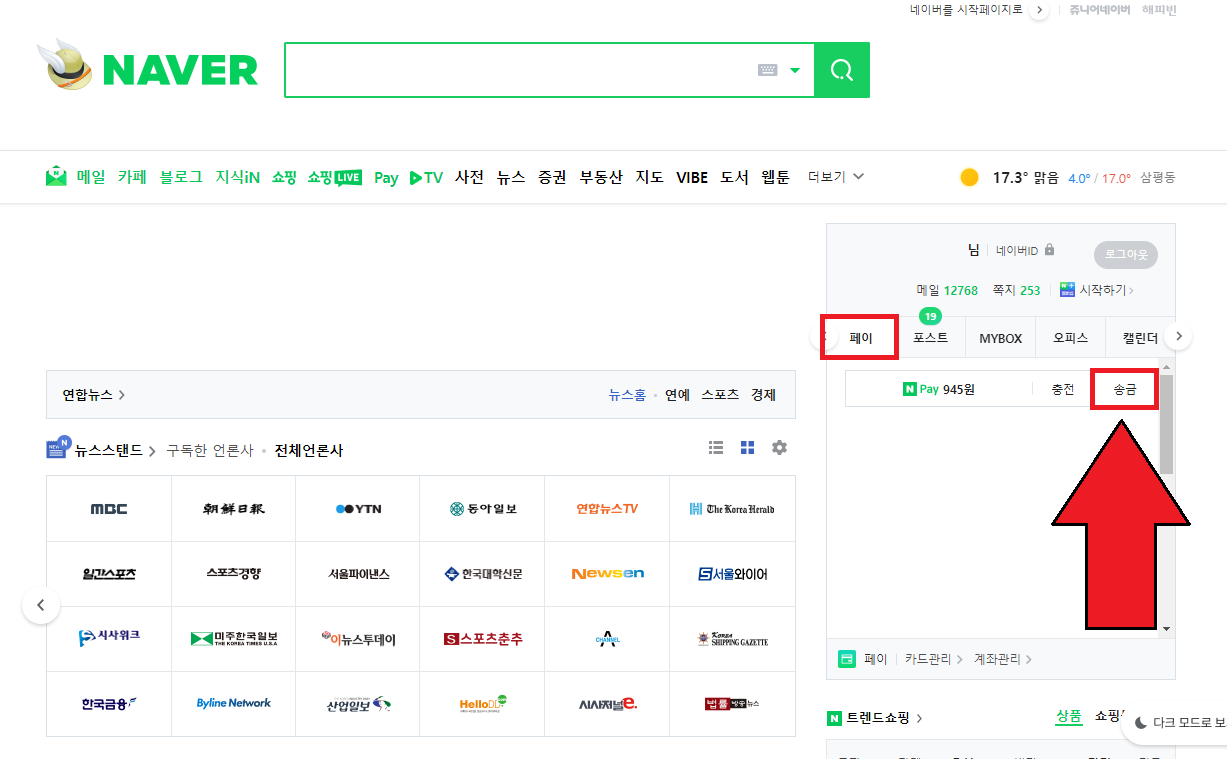Select the 오피스 tab
1227x759 pixels.
(x=1070, y=338)
